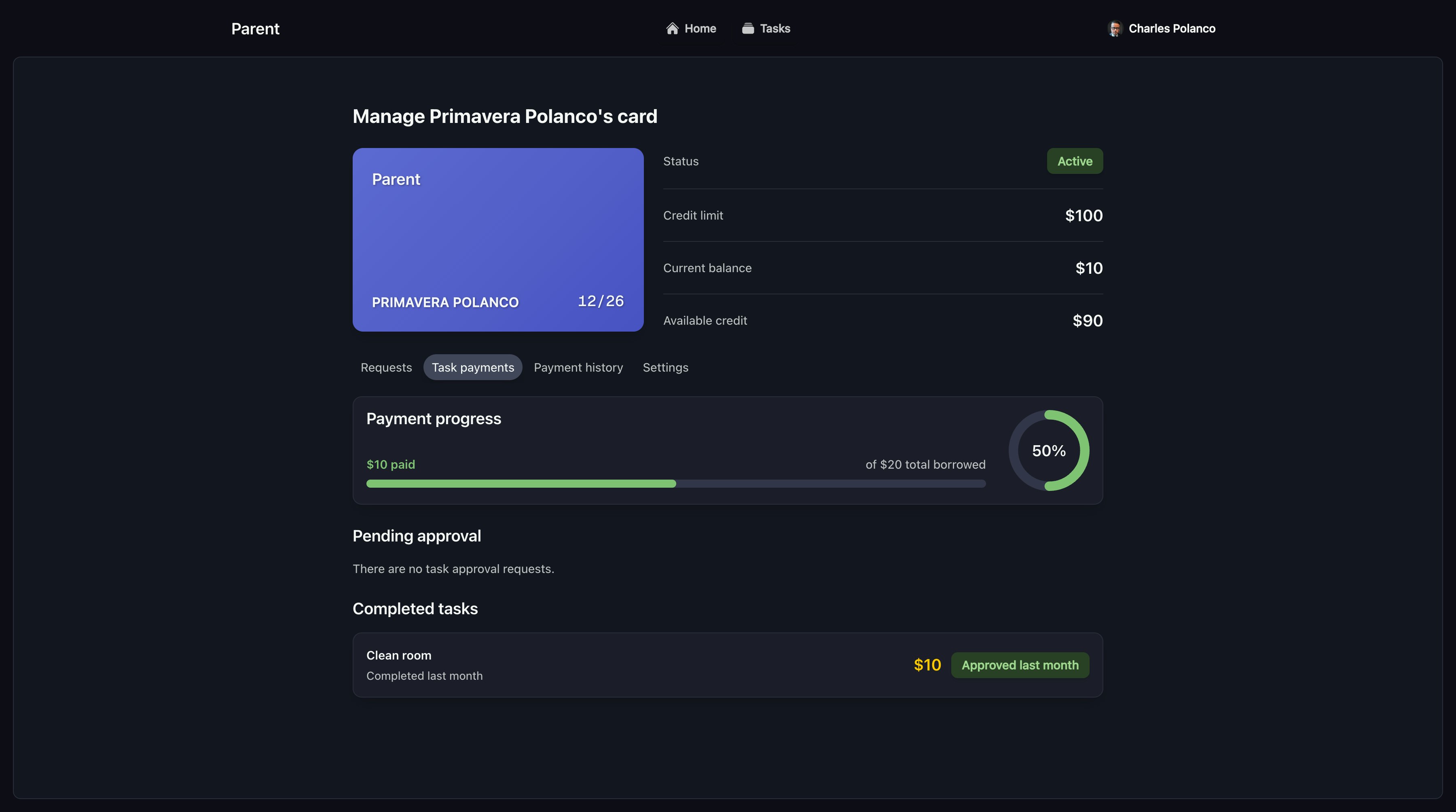Click the Pending approval heading

click(x=417, y=536)
